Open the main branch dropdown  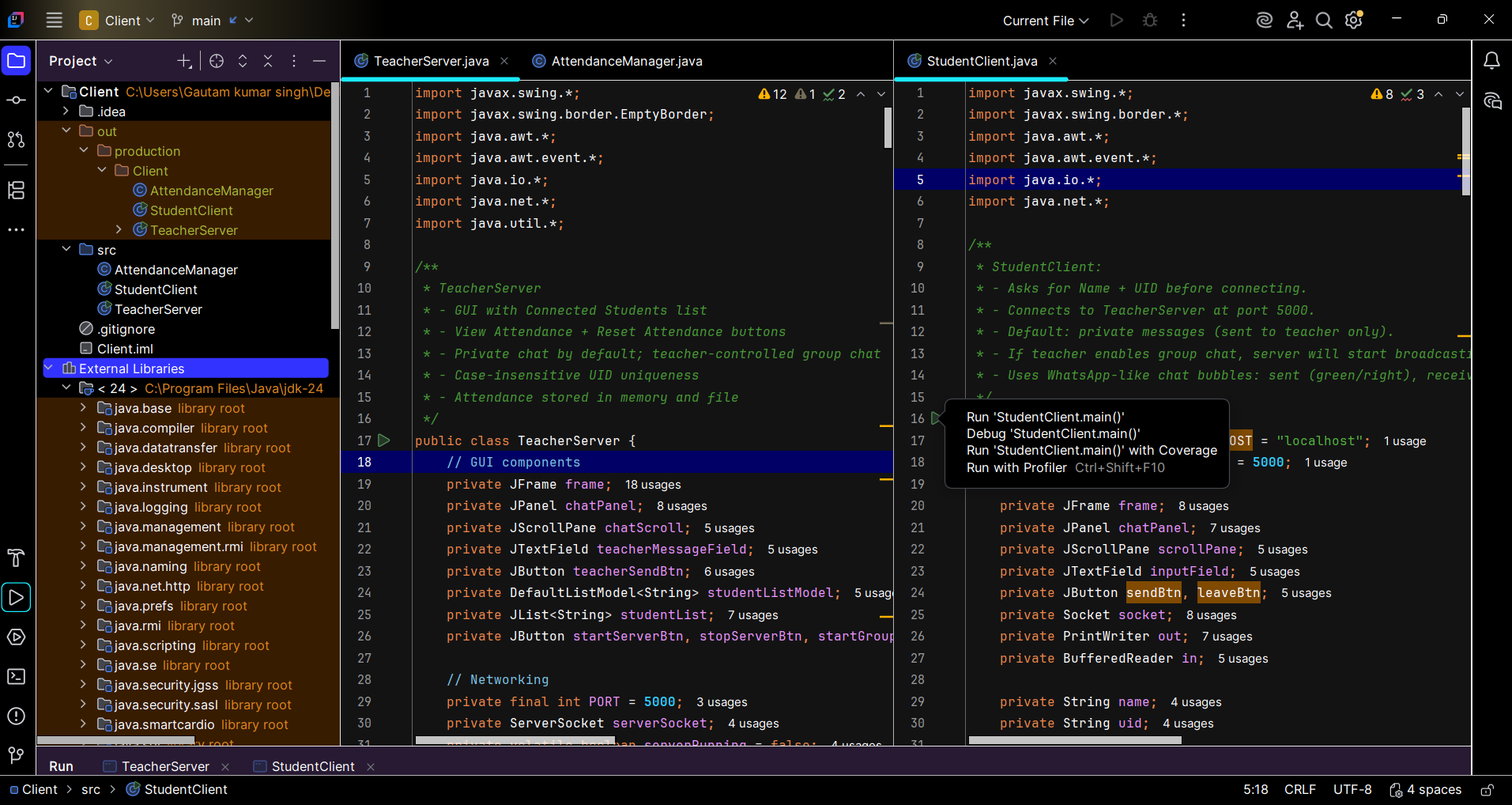[x=213, y=21]
